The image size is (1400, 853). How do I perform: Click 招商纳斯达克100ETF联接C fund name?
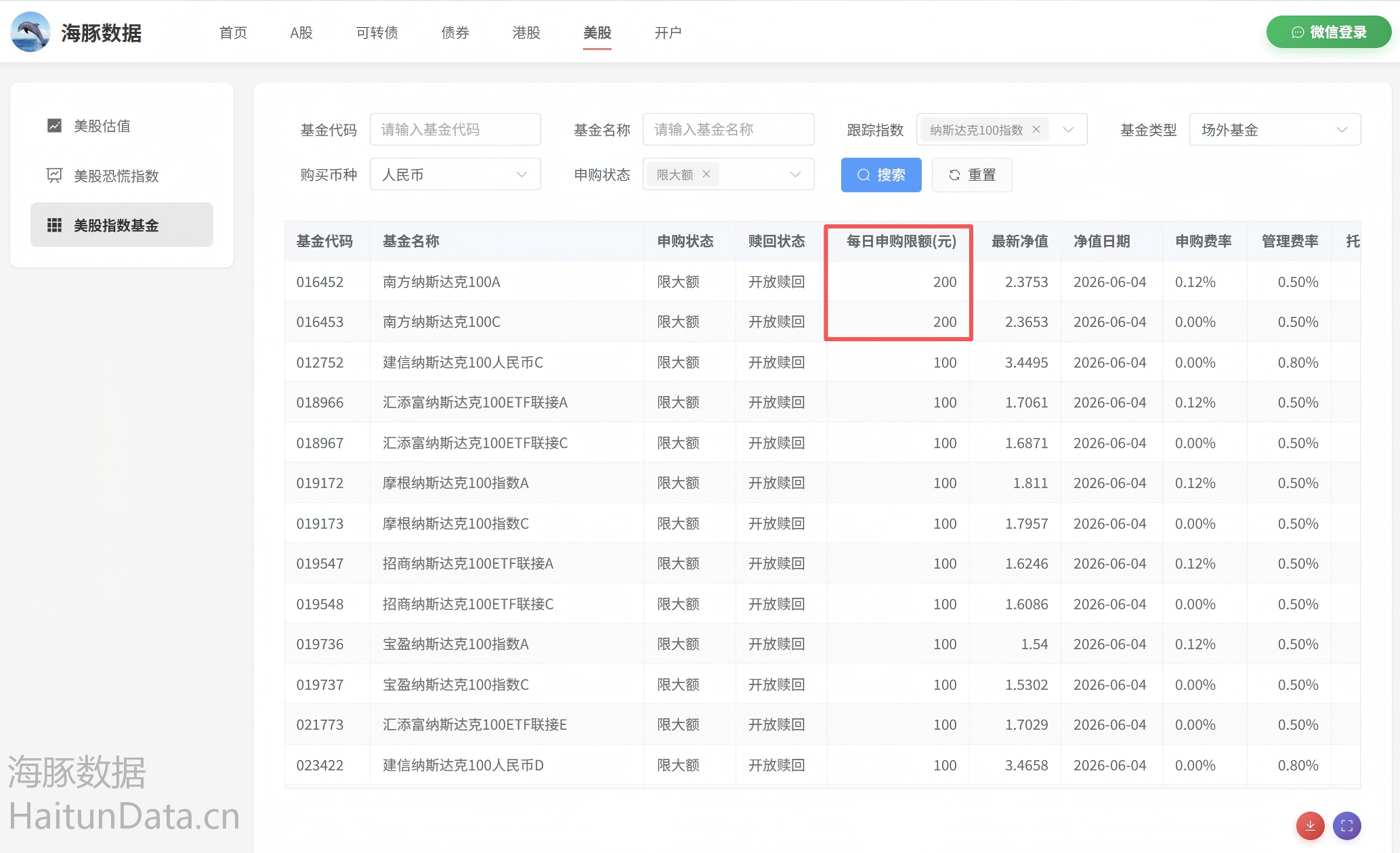click(469, 604)
